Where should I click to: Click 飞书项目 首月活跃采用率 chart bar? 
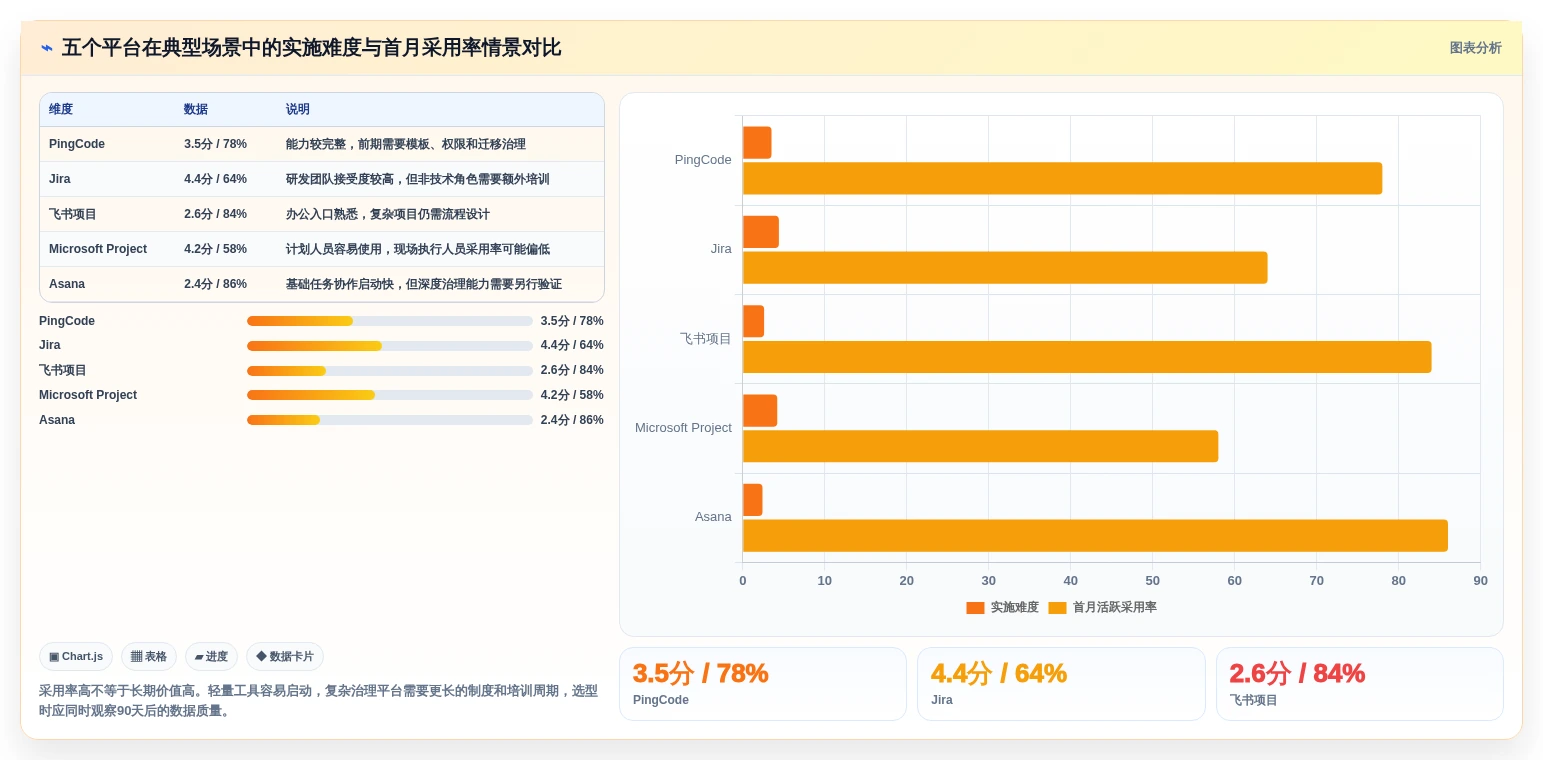[x=1087, y=357]
